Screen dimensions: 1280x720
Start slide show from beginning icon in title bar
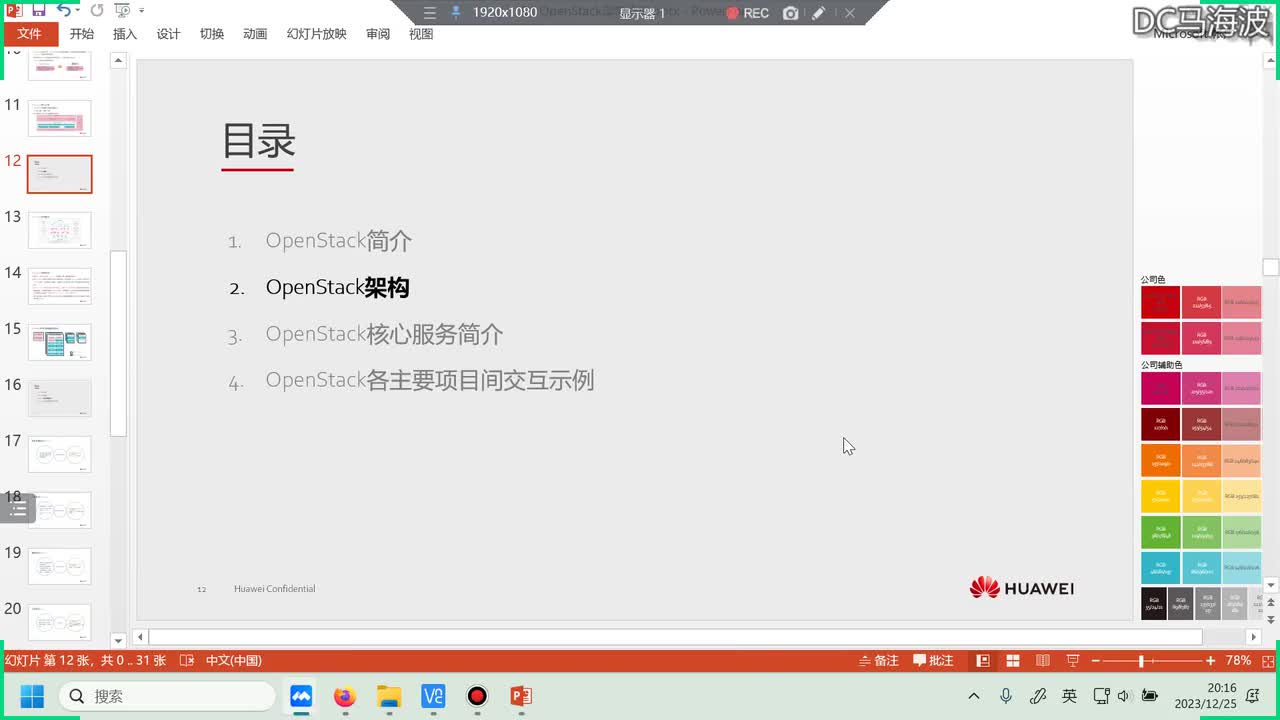(122, 10)
